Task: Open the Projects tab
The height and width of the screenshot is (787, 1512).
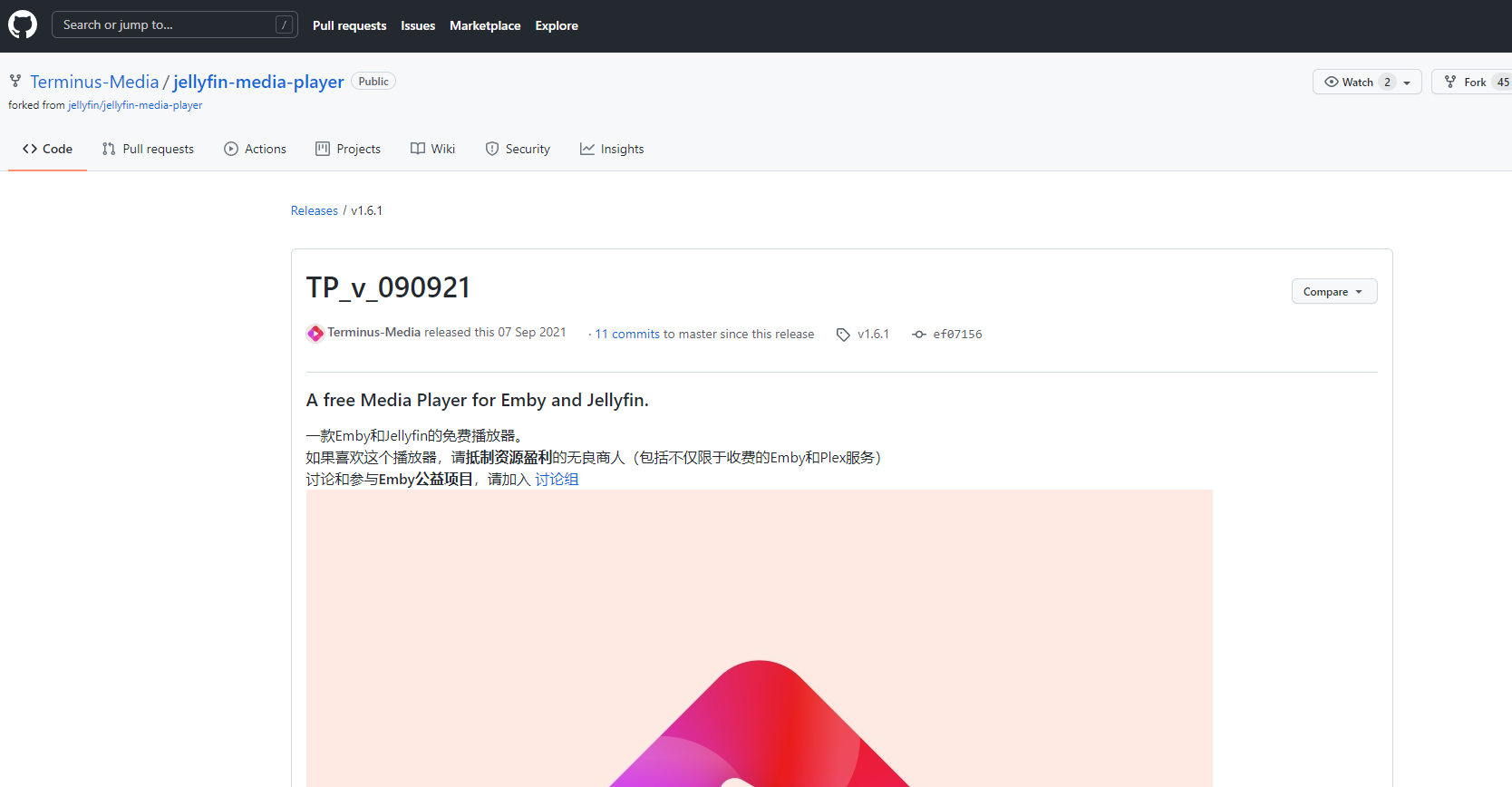Action: [348, 149]
